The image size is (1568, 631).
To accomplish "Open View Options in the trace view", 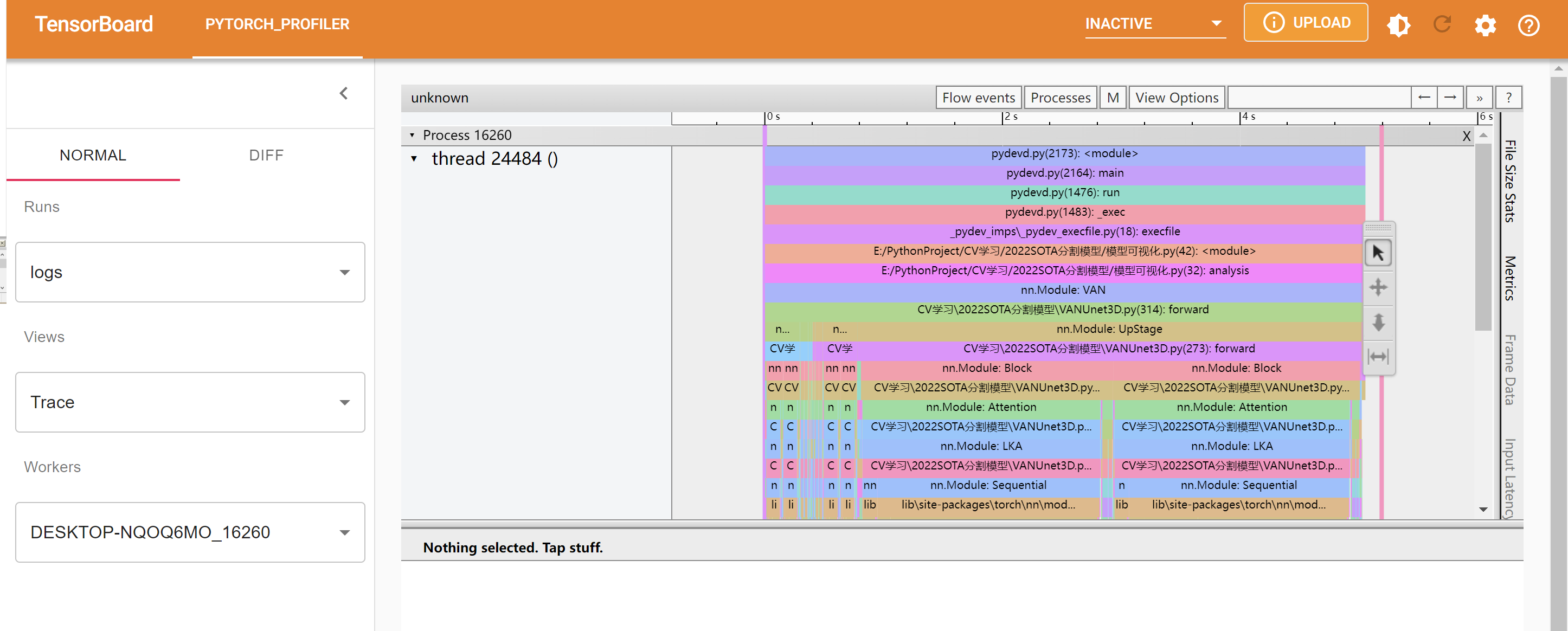I will point(1176,96).
